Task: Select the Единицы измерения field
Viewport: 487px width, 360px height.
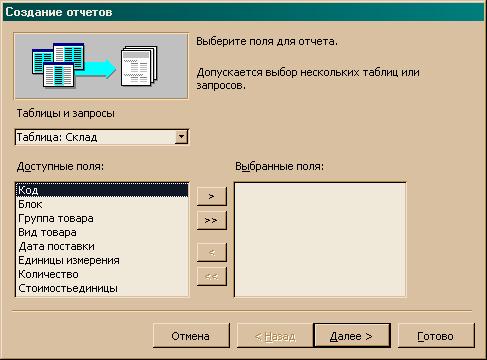Action: [102, 260]
